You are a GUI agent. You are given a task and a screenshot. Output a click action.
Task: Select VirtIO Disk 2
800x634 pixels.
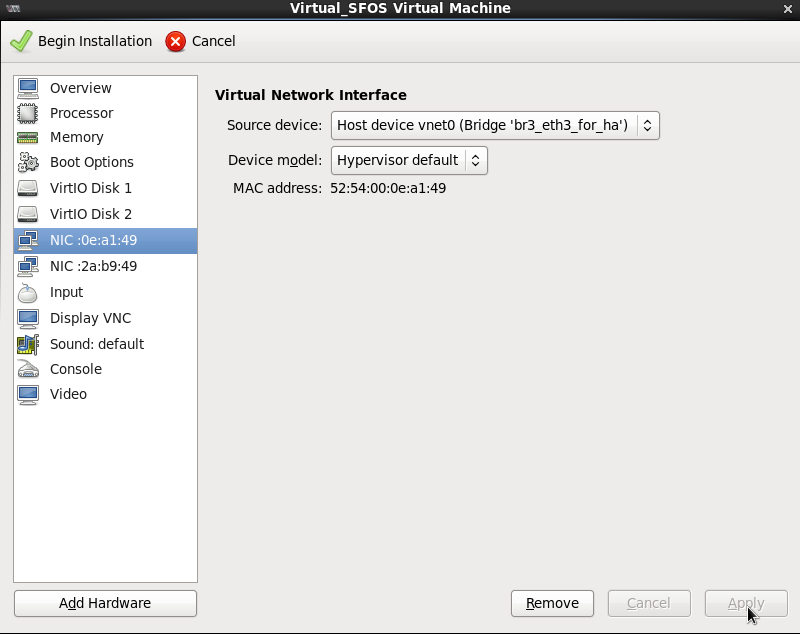(92, 214)
